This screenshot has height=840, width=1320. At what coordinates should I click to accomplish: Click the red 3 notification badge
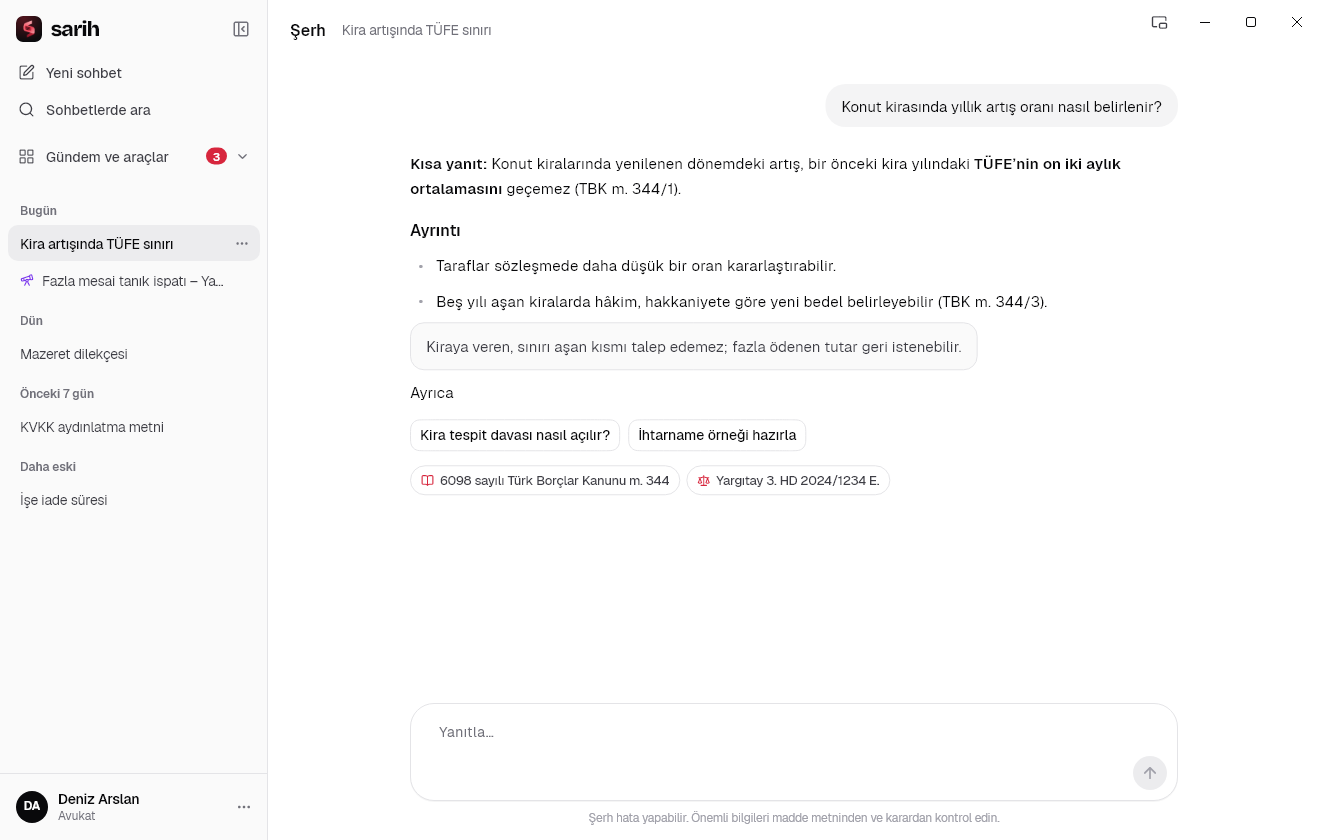coord(216,157)
